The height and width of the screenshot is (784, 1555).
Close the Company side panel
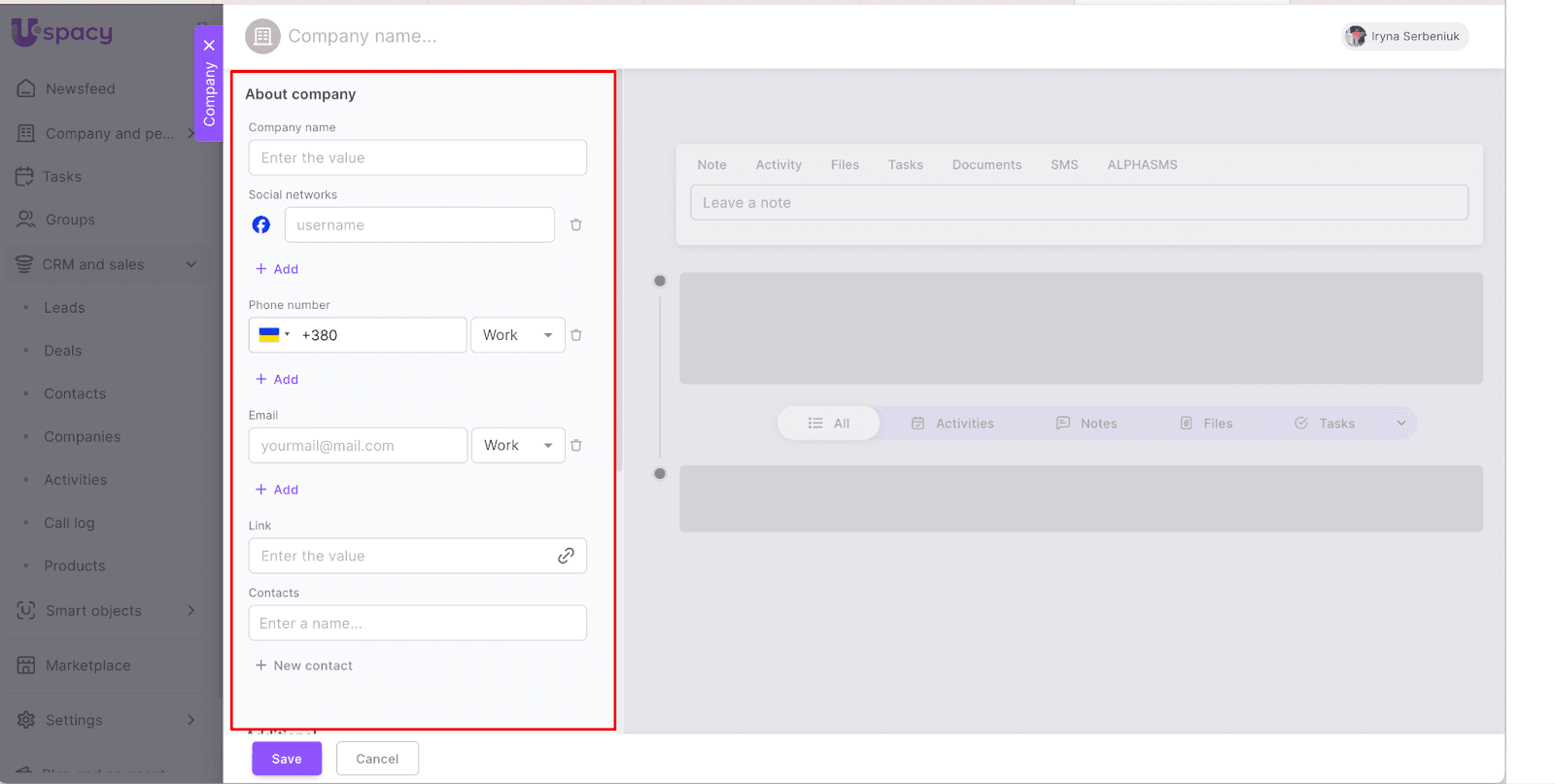click(x=209, y=45)
